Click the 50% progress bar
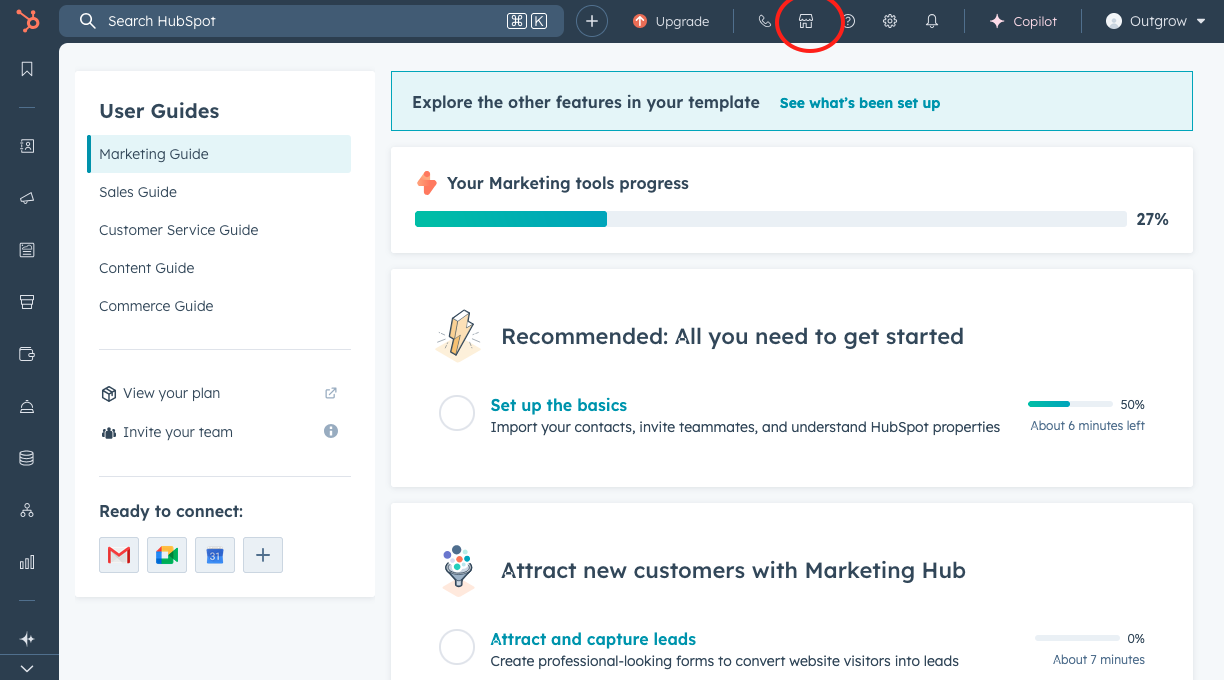 1070,404
